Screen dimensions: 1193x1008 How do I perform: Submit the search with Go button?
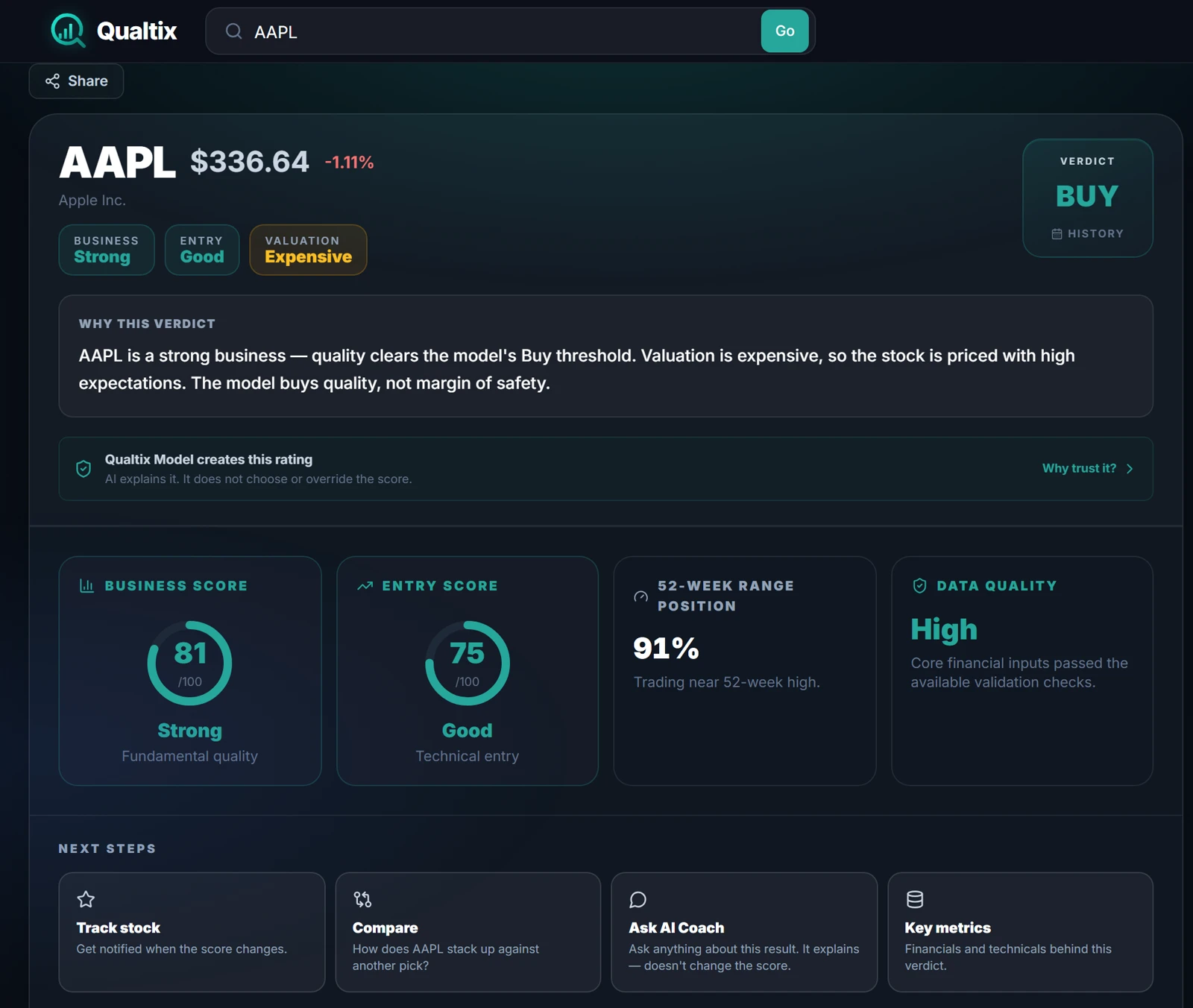784,31
